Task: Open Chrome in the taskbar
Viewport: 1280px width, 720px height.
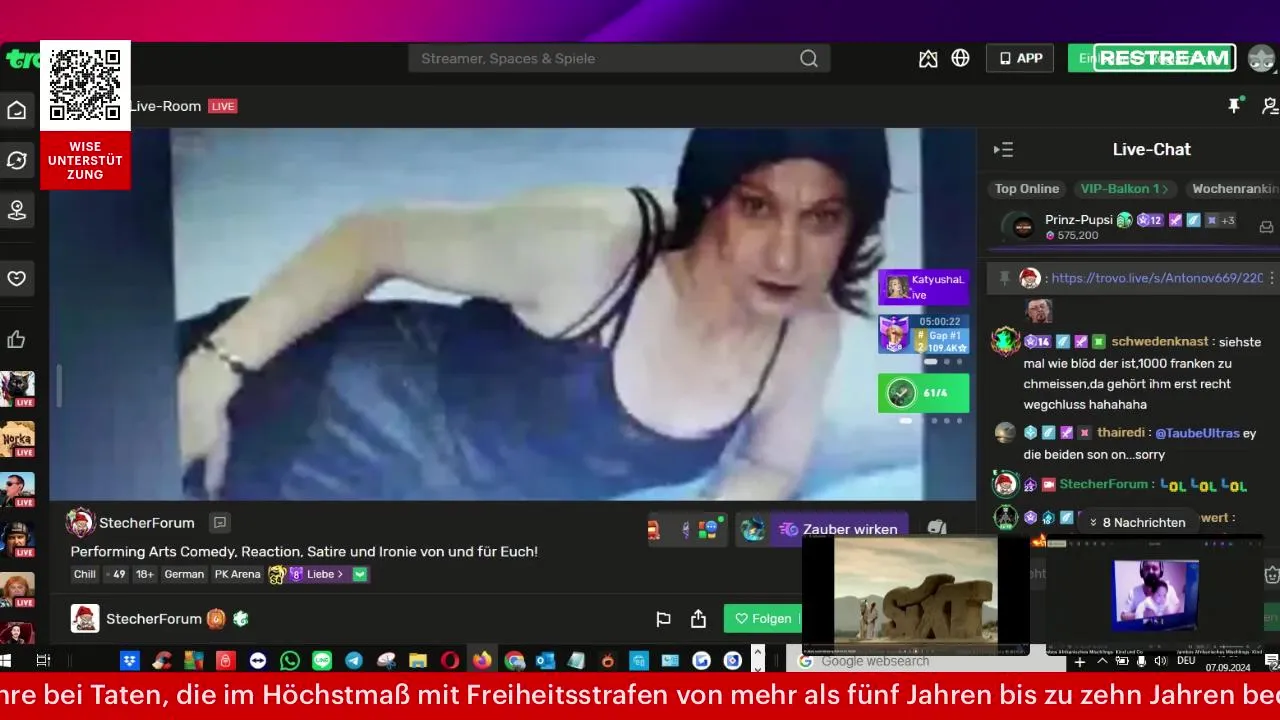Action: coord(514,660)
